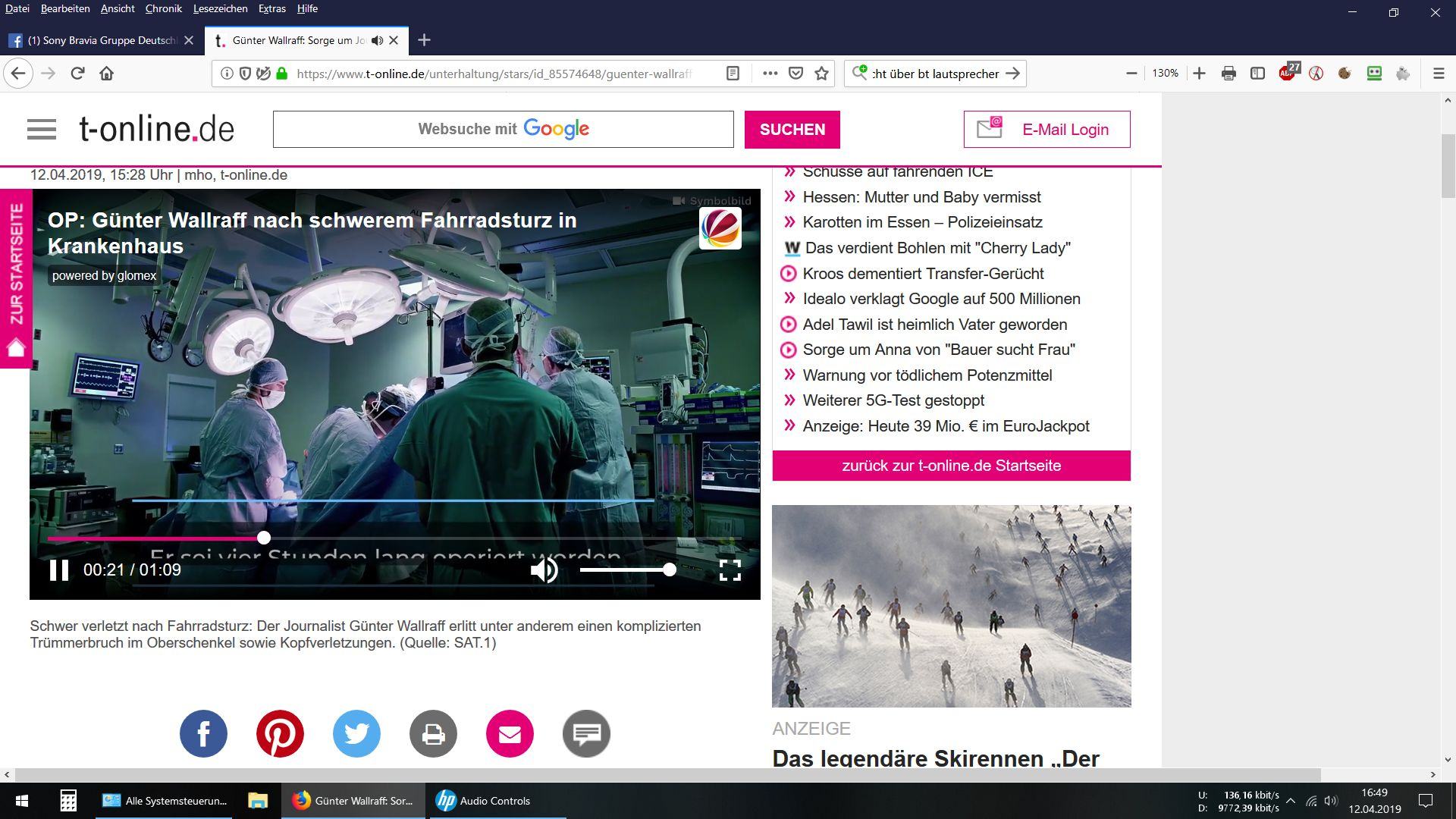Screen dimensions: 1456x819
Task: Open a new browser tab
Action: point(424,40)
